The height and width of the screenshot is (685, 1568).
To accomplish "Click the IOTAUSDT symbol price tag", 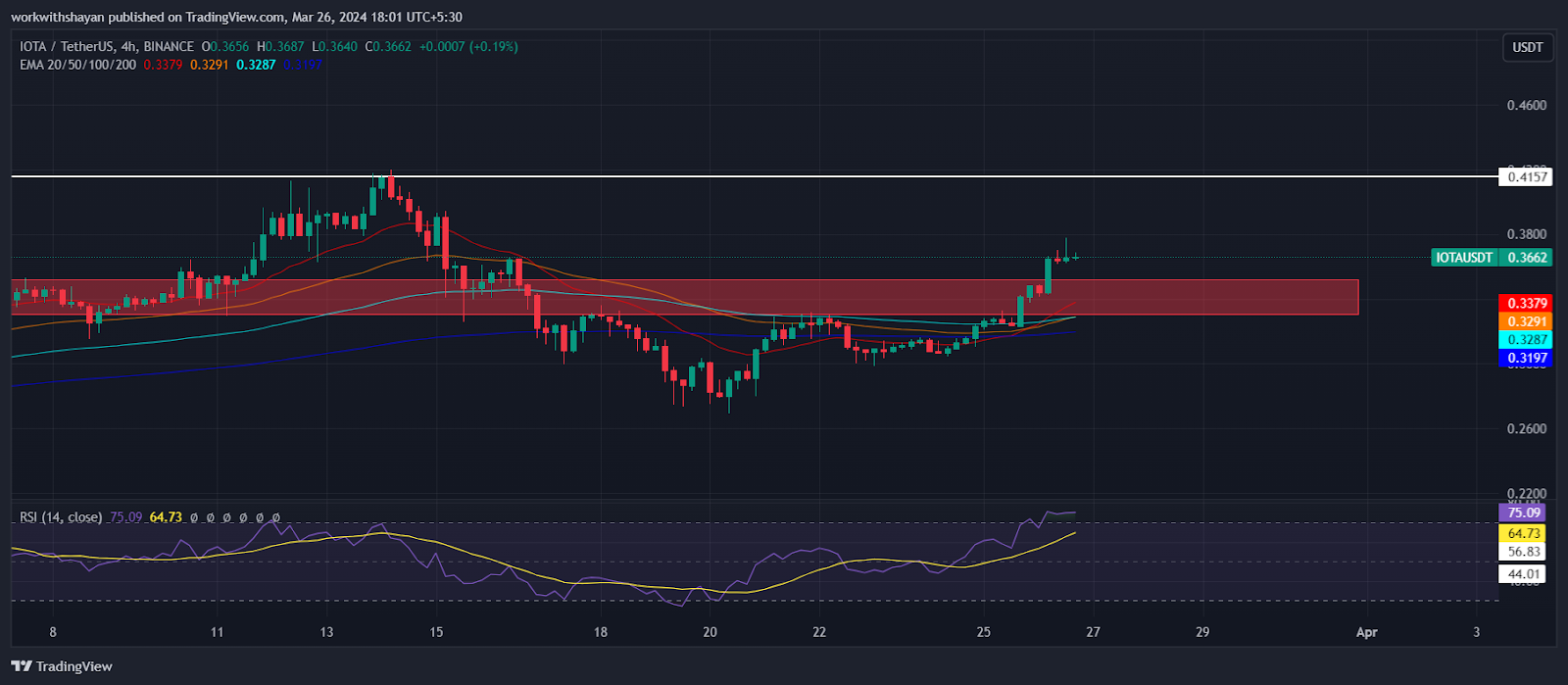I will tap(1464, 258).
